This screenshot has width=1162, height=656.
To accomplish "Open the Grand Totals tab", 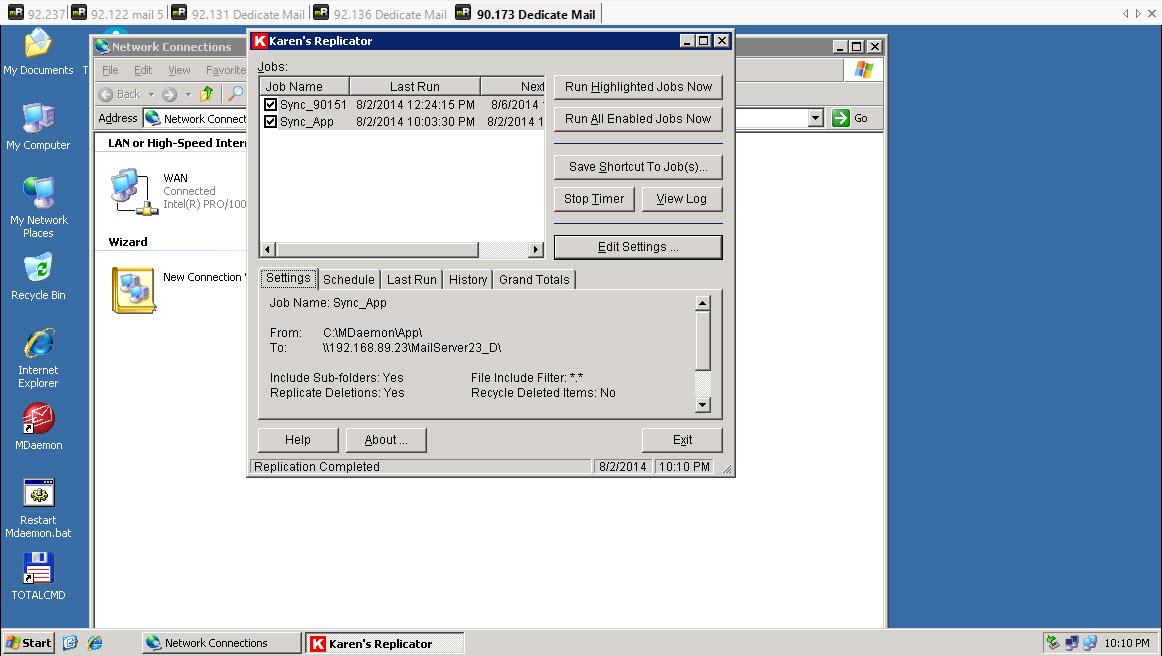I will (534, 279).
